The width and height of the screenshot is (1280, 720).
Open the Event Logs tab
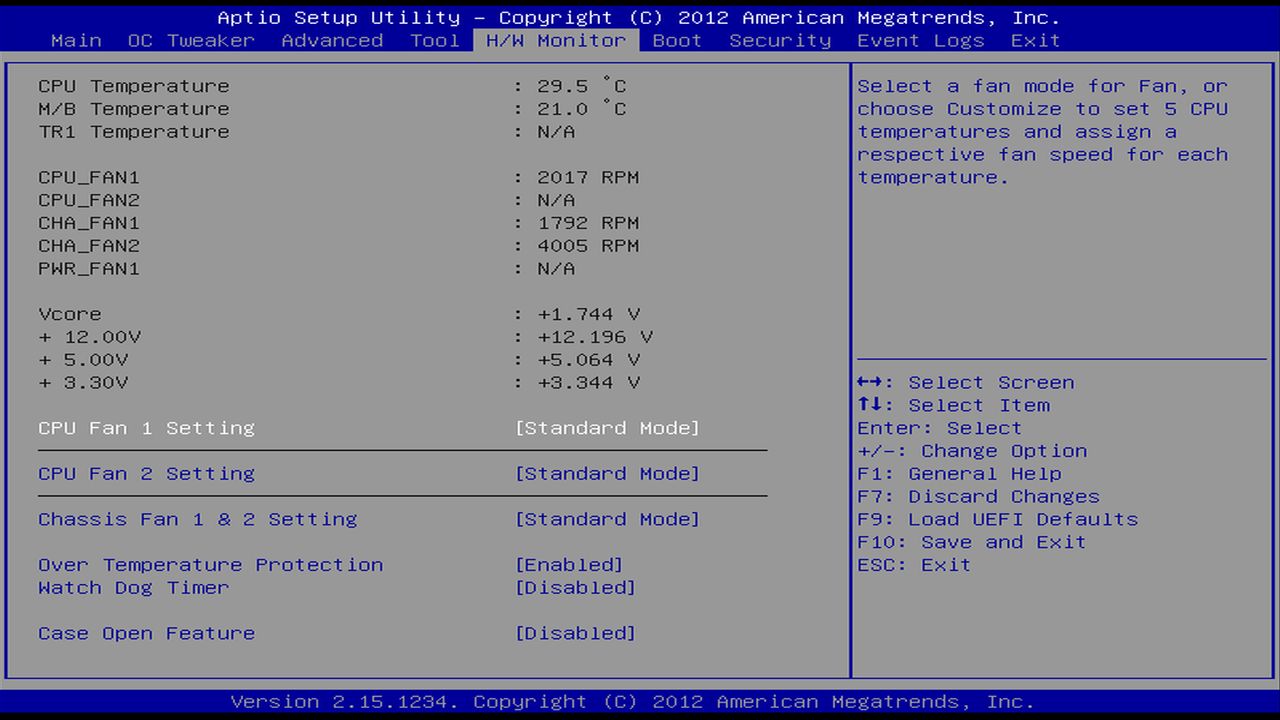tap(921, 41)
